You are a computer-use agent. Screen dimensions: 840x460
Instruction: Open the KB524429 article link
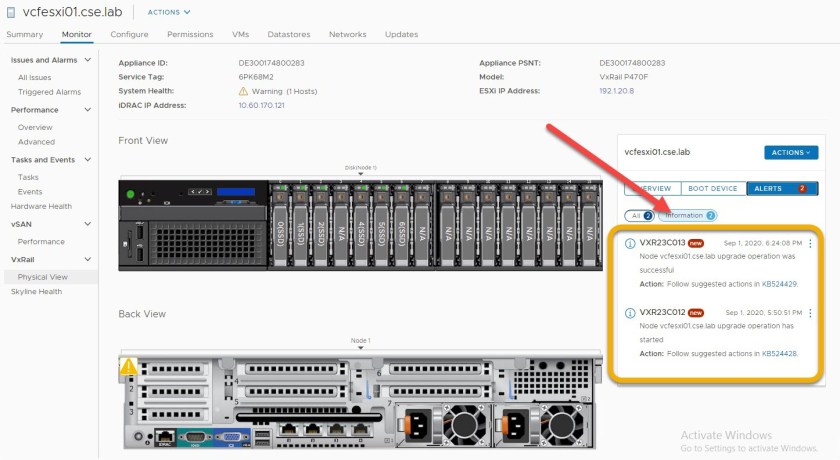[x=780, y=284]
